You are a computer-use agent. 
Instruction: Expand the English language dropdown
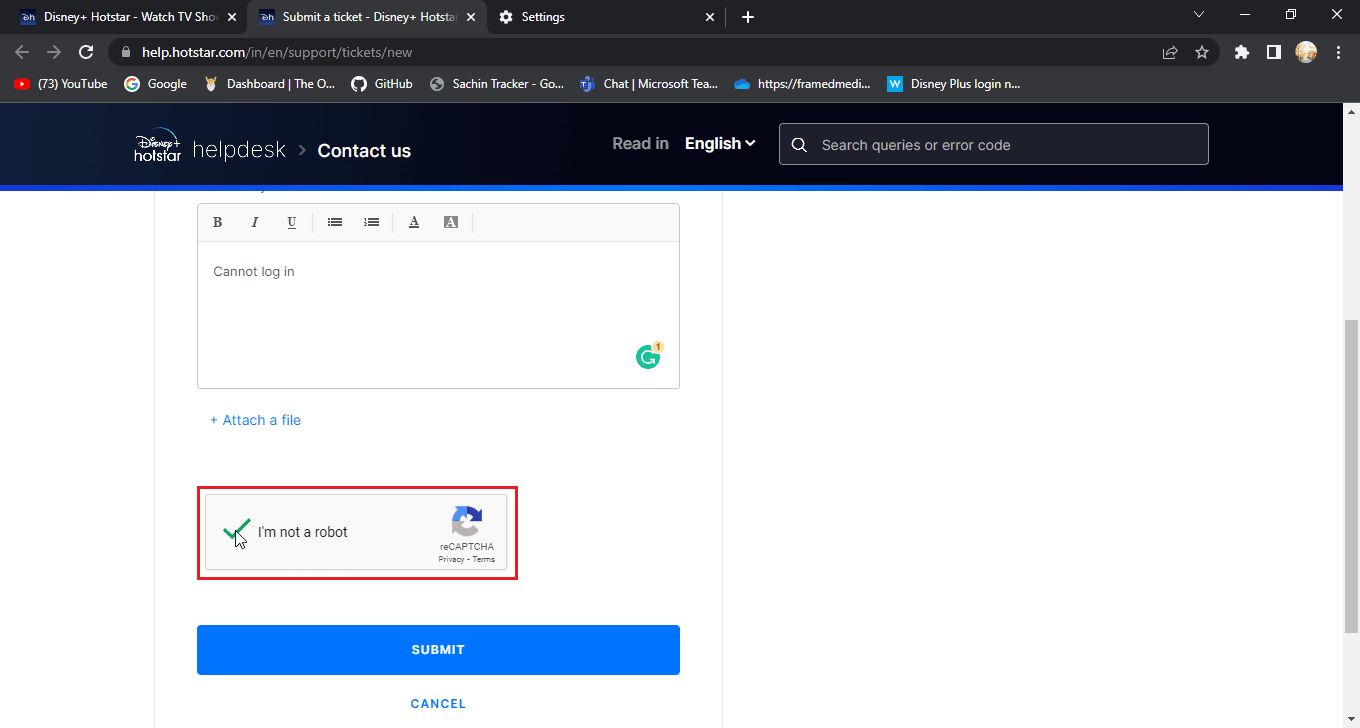click(x=720, y=144)
